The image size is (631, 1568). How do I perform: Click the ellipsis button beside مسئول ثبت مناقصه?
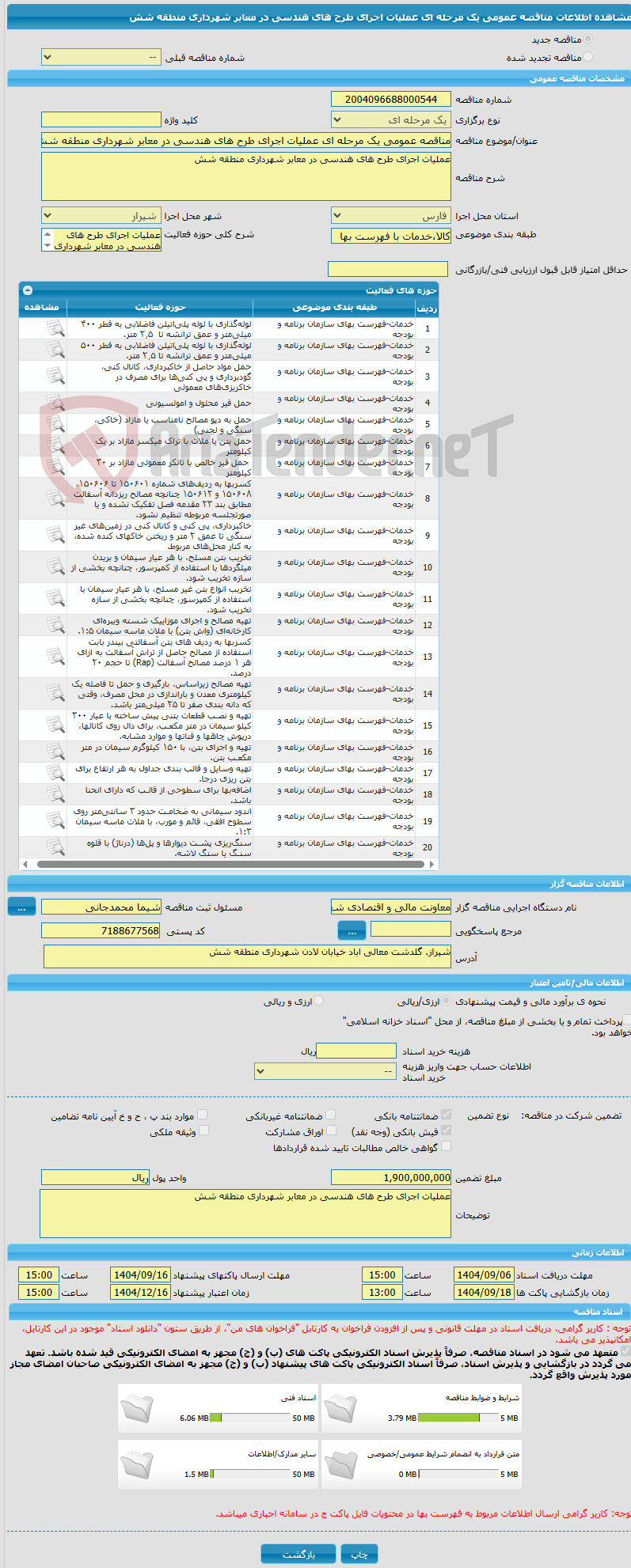click(21, 907)
